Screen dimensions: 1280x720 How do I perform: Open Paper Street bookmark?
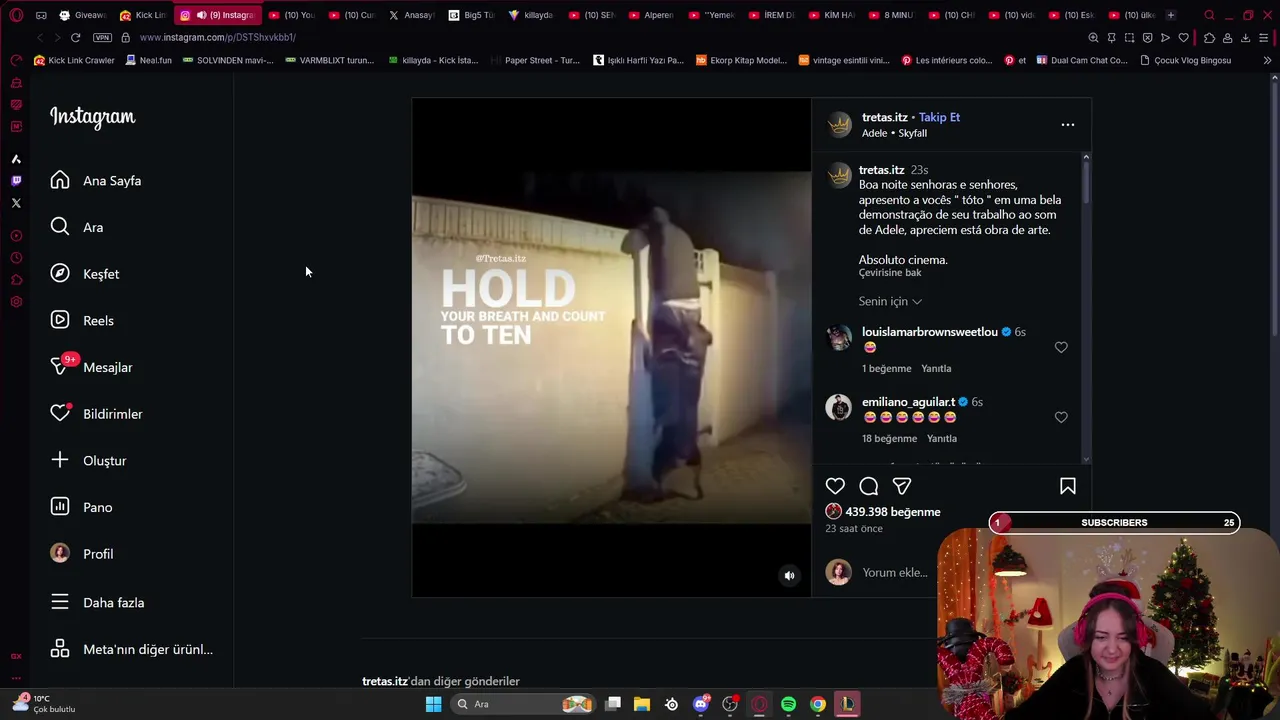point(534,60)
